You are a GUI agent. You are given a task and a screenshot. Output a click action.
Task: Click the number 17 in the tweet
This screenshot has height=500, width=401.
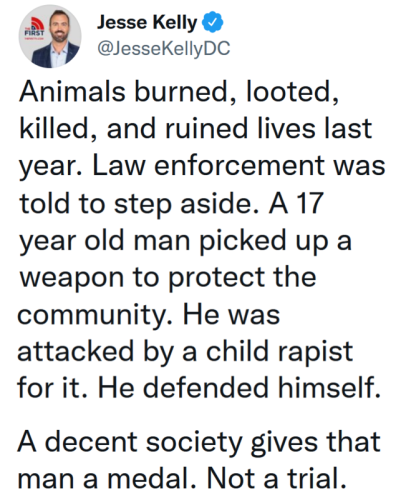point(310,203)
